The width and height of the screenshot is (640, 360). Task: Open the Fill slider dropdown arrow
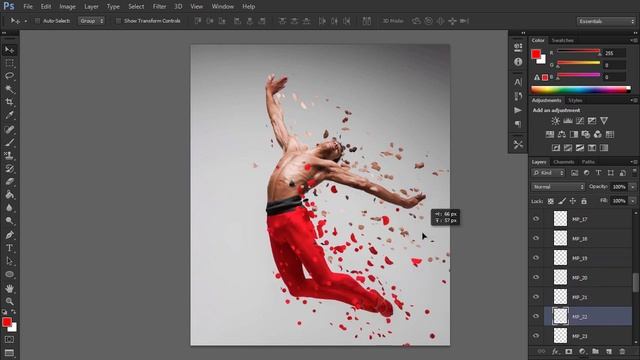pos(632,201)
